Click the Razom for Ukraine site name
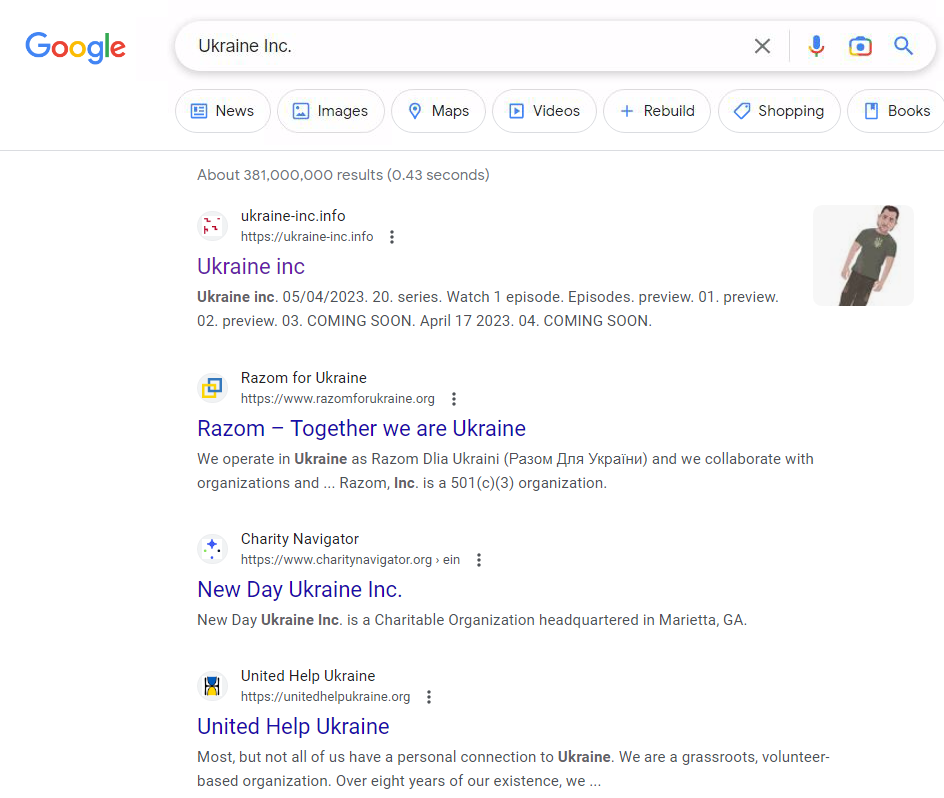Viewport: 944px width, 798px height. coord(303,378)
